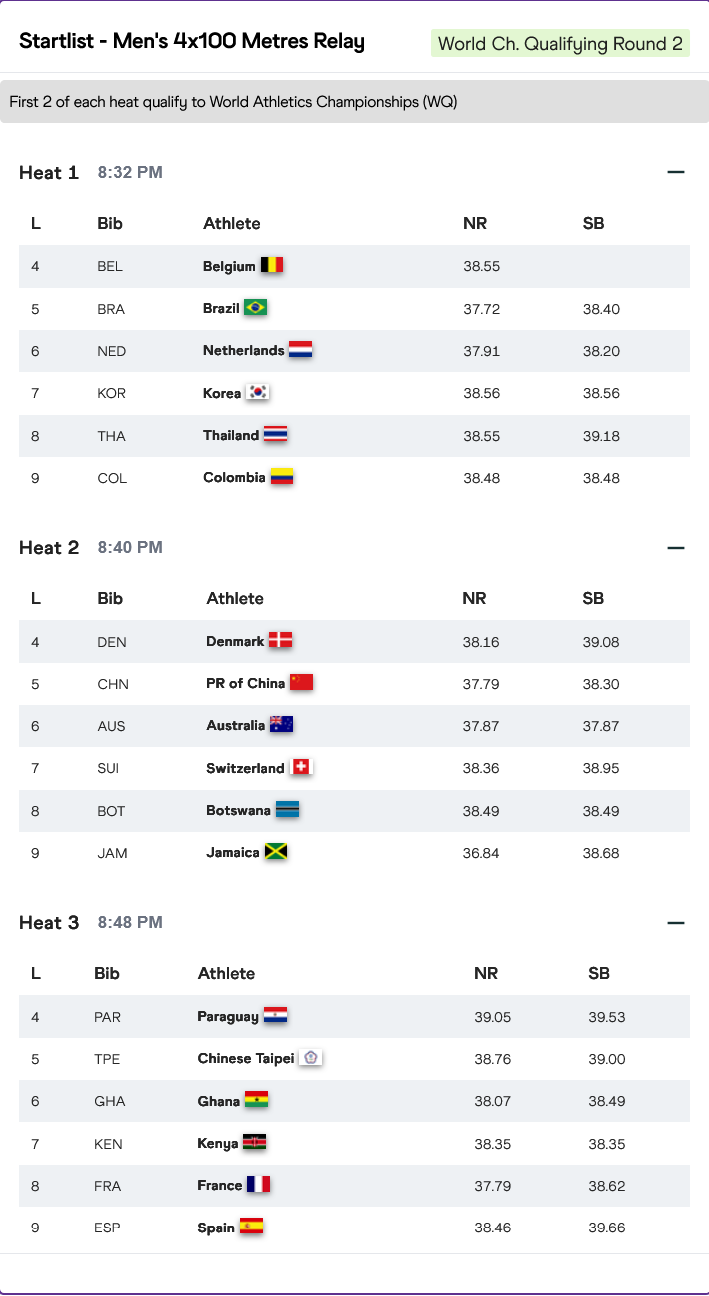709x1296 pixels.
Task: Open the Ghana team link
Action: [x=219, y=1101]
